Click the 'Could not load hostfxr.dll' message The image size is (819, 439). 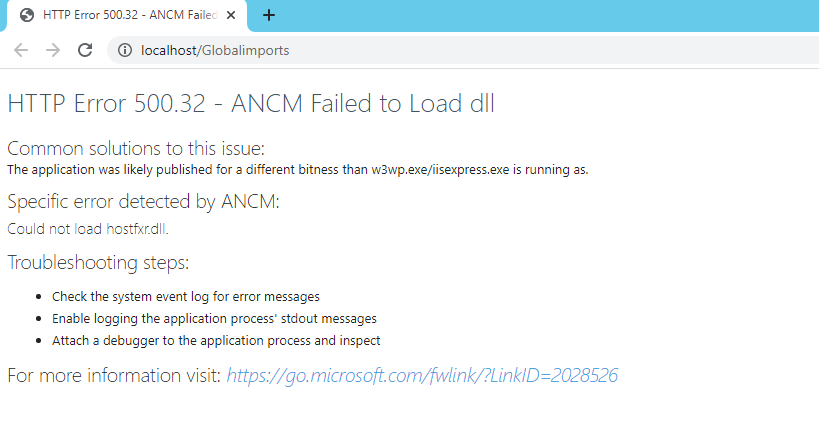88,229
